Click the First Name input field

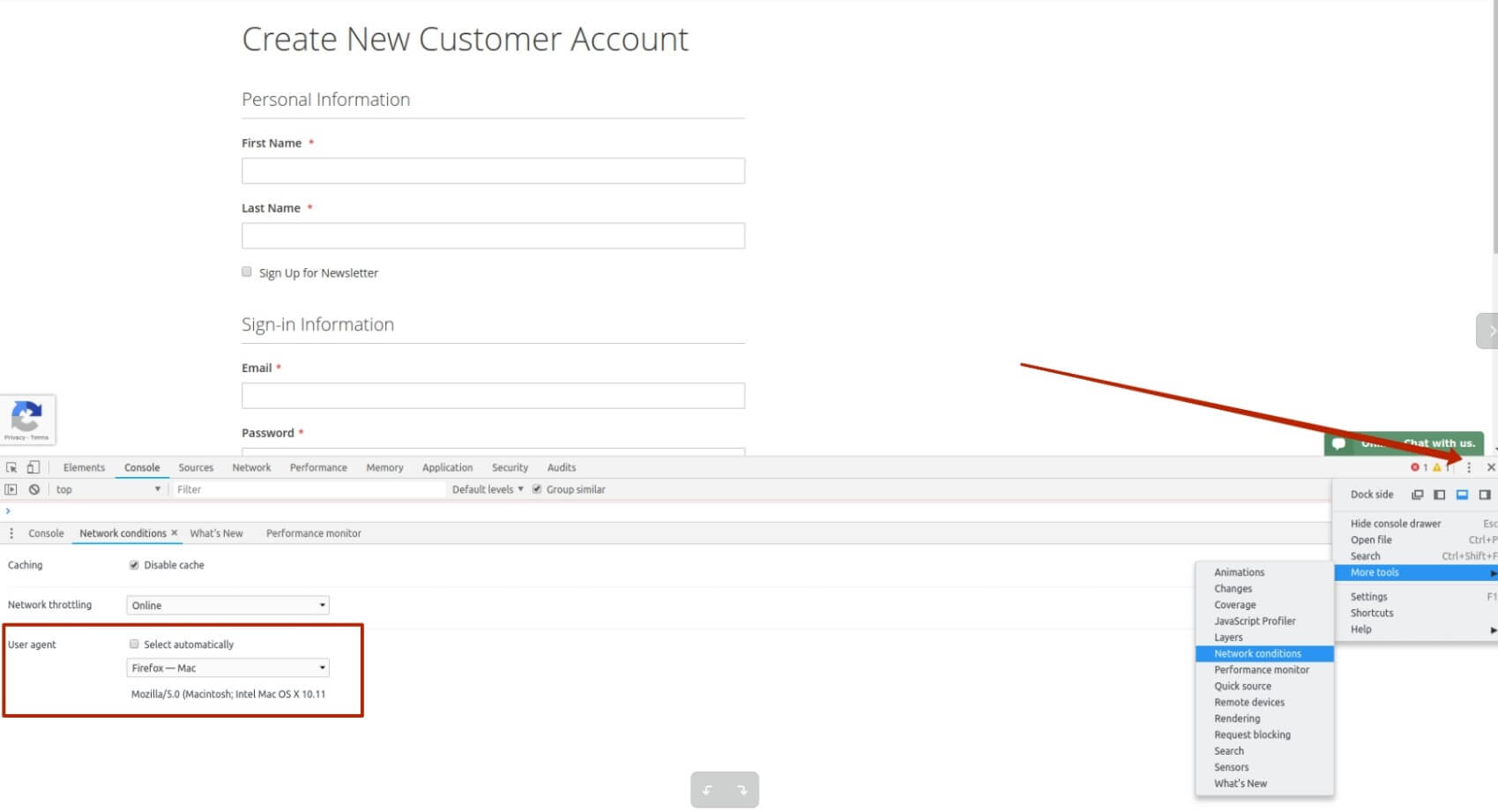click(493, 171)
